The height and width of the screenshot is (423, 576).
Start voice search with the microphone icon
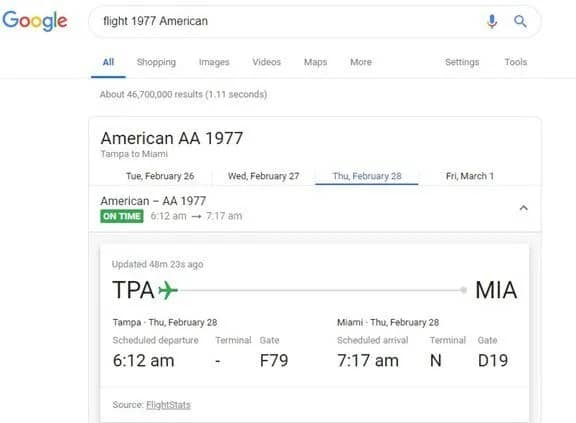click(492, 21)
